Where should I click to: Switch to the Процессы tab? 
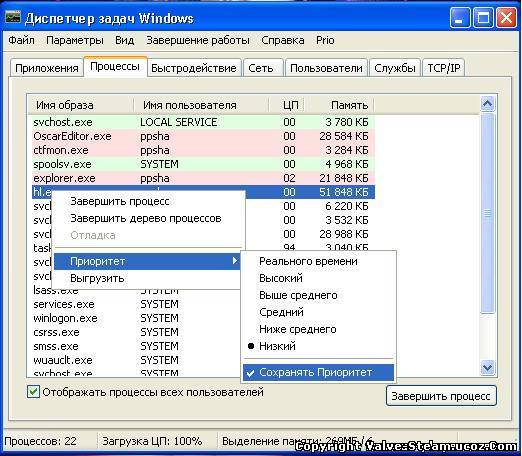[x=115, y=66]
